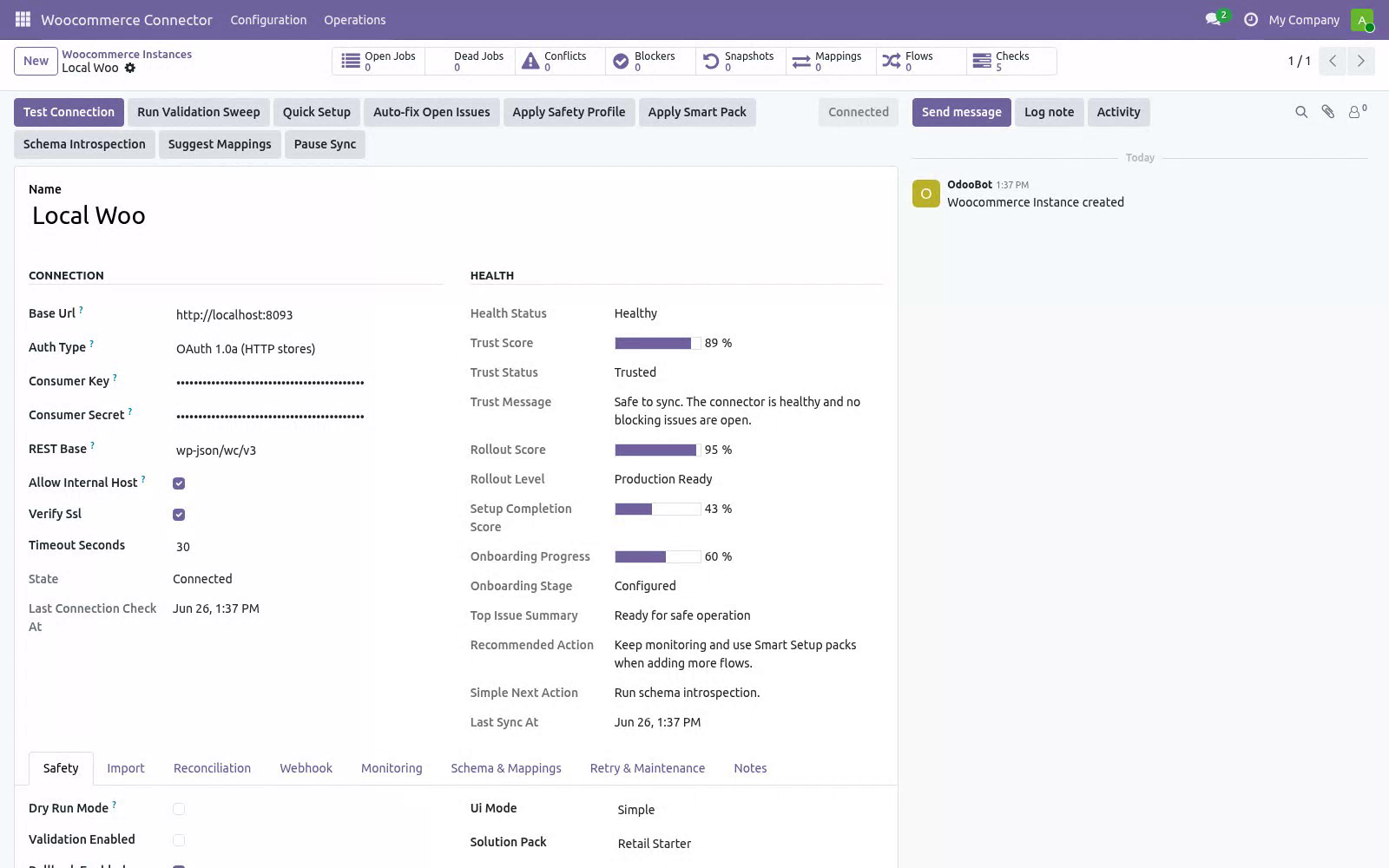This screenshot has height=868, width=1389.
Task: Open the Blockers stat button
Action: 649,61
